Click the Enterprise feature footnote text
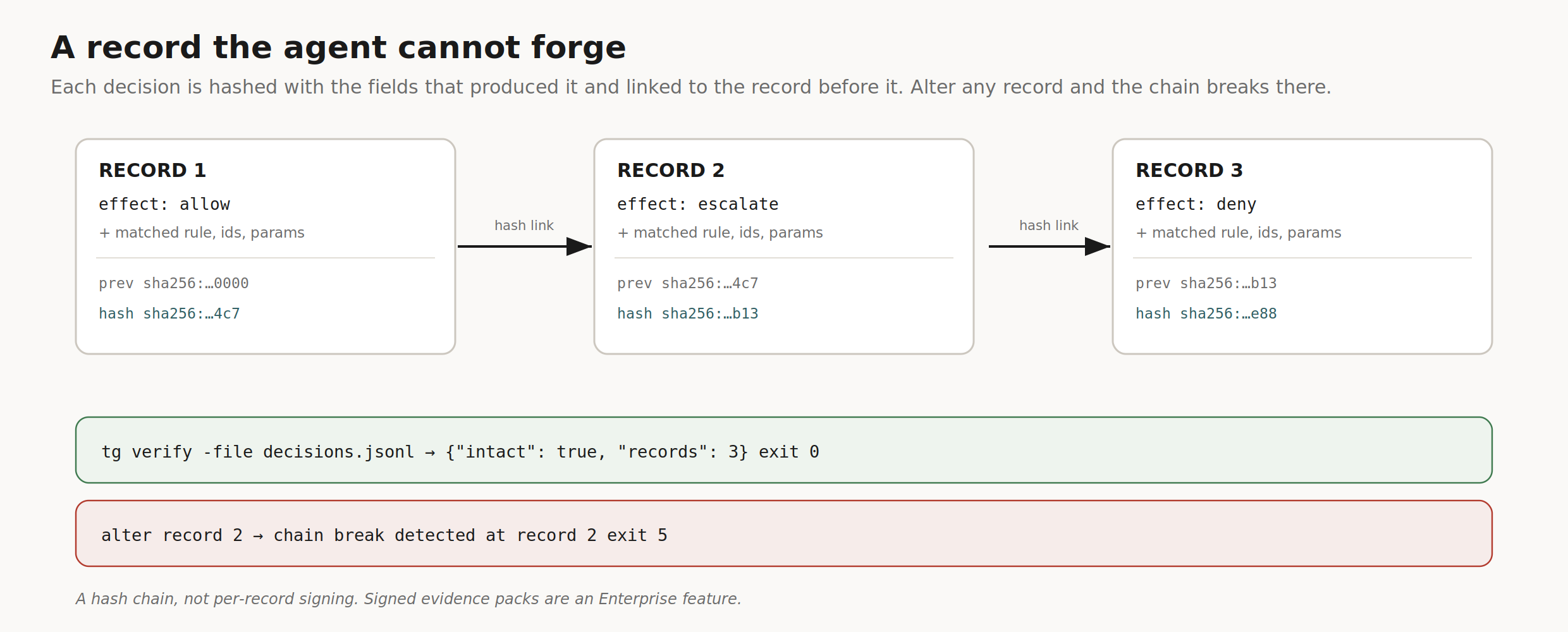Screen dimensions: 1568x632 pos(408,599)
